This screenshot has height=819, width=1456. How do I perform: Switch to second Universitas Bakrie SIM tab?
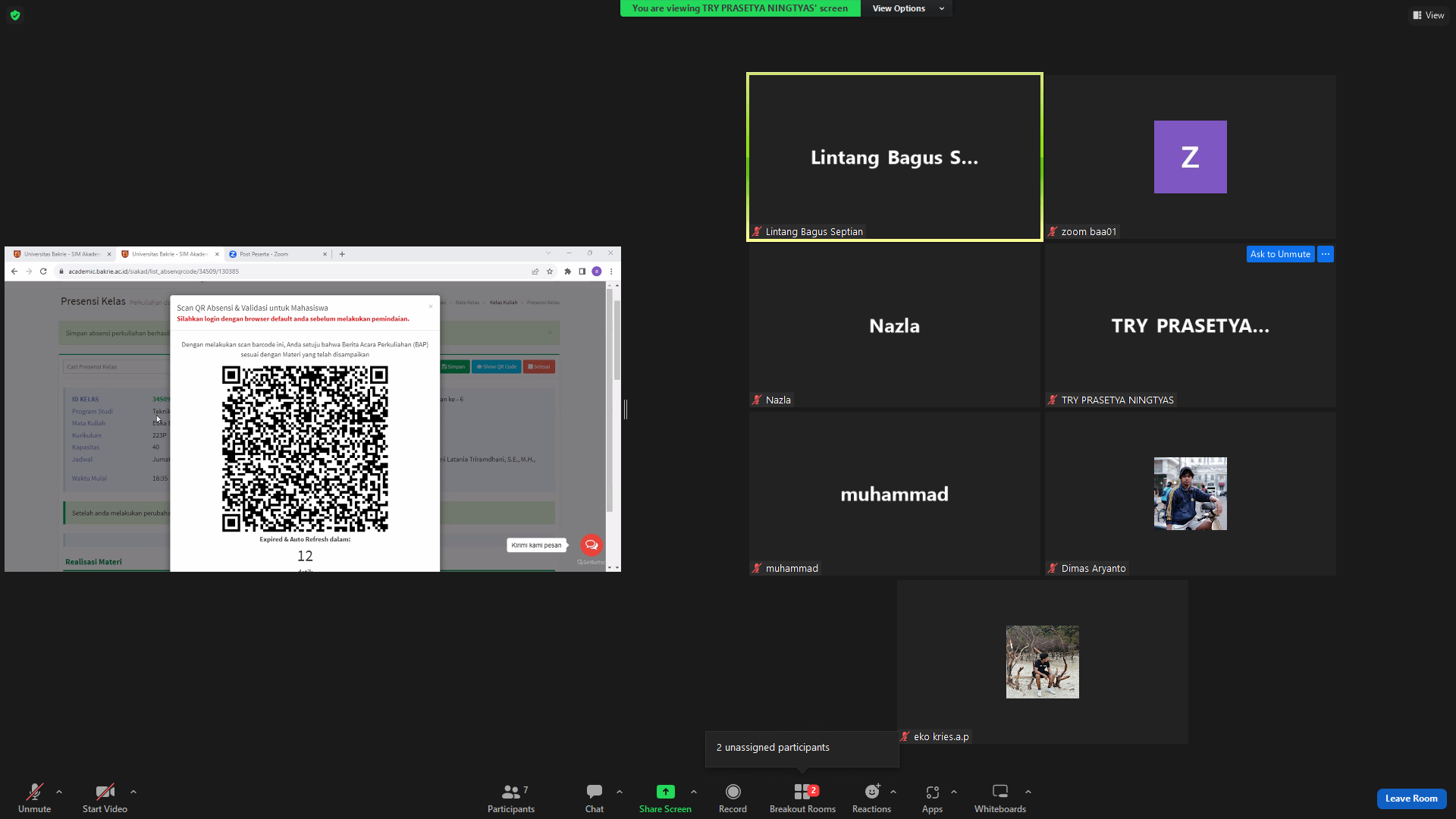click(170, 254)
